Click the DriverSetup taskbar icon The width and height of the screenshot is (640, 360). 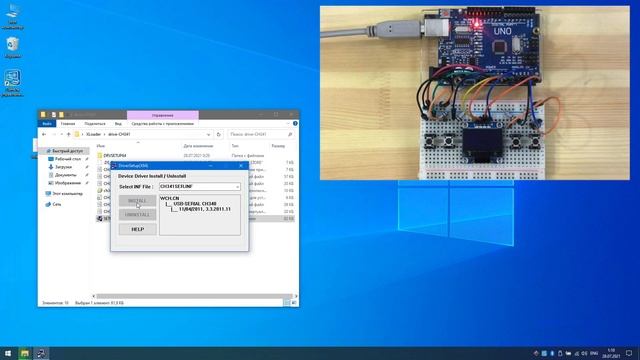pyautogui.click(x=41, y=353)
